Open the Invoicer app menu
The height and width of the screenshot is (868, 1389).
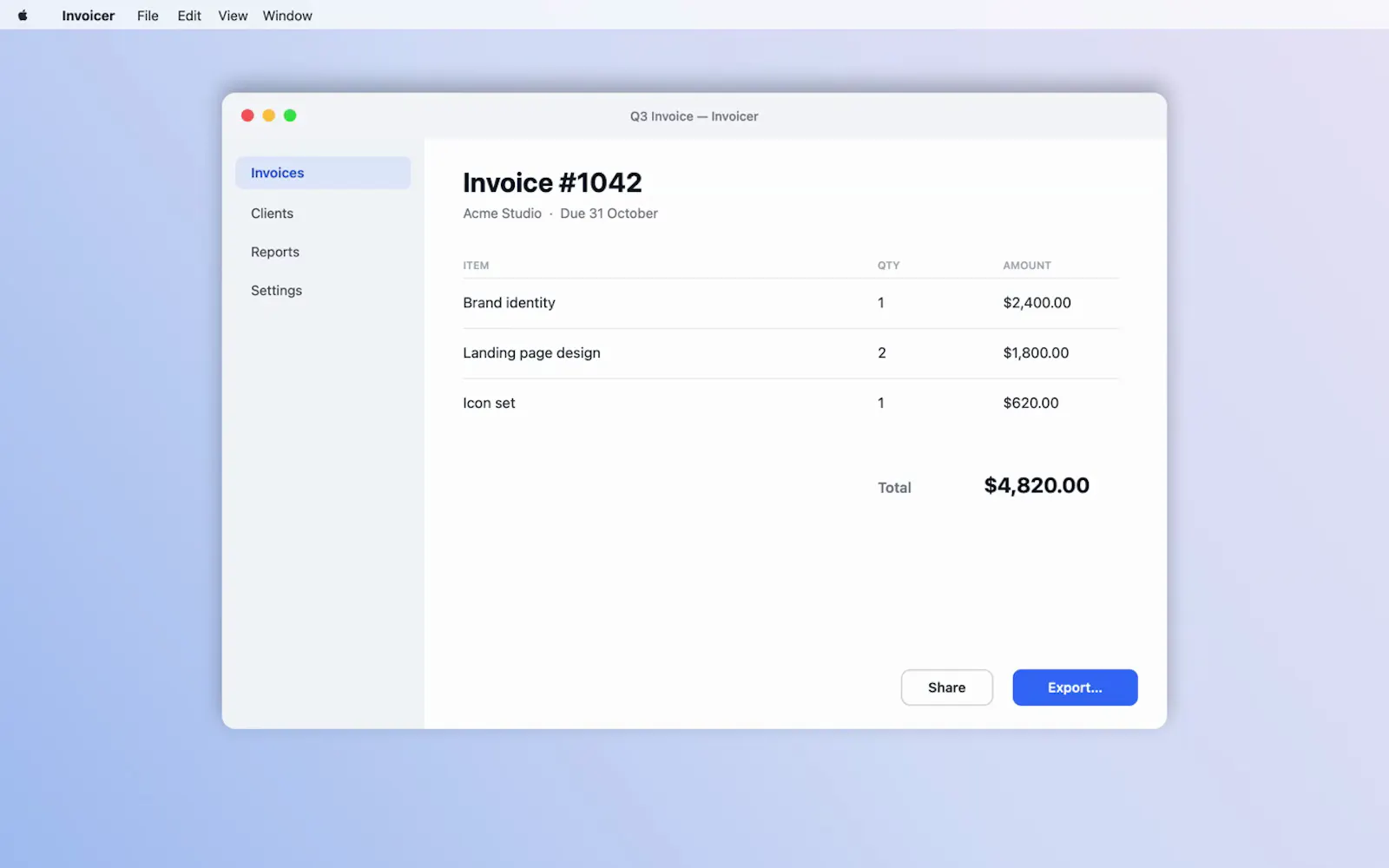click(88, 16)
